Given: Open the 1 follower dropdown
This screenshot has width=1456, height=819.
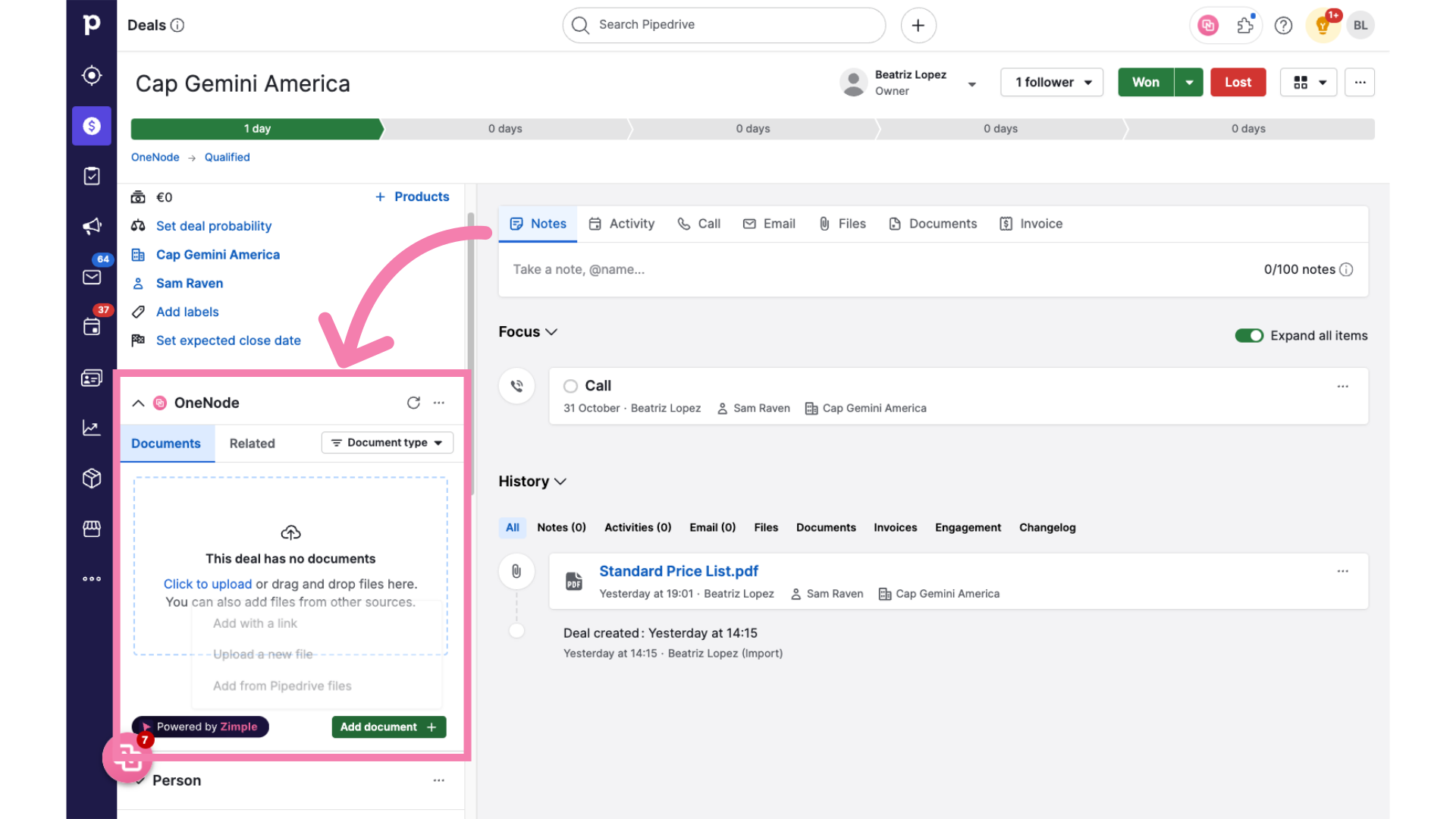Looking at the screenshot, I should (x=1052, y=82).
